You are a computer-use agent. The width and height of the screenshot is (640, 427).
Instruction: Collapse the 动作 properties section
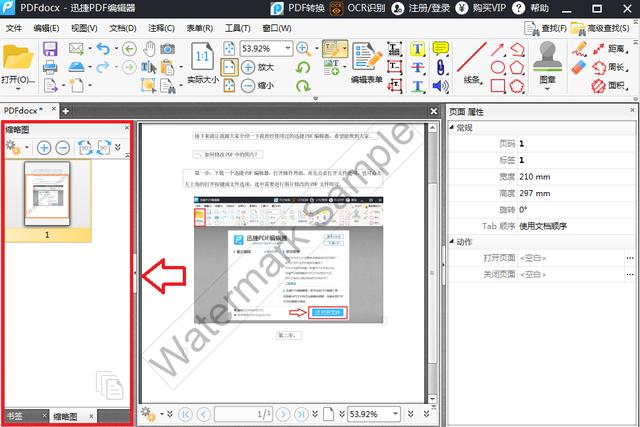click(x=452, y=242)
